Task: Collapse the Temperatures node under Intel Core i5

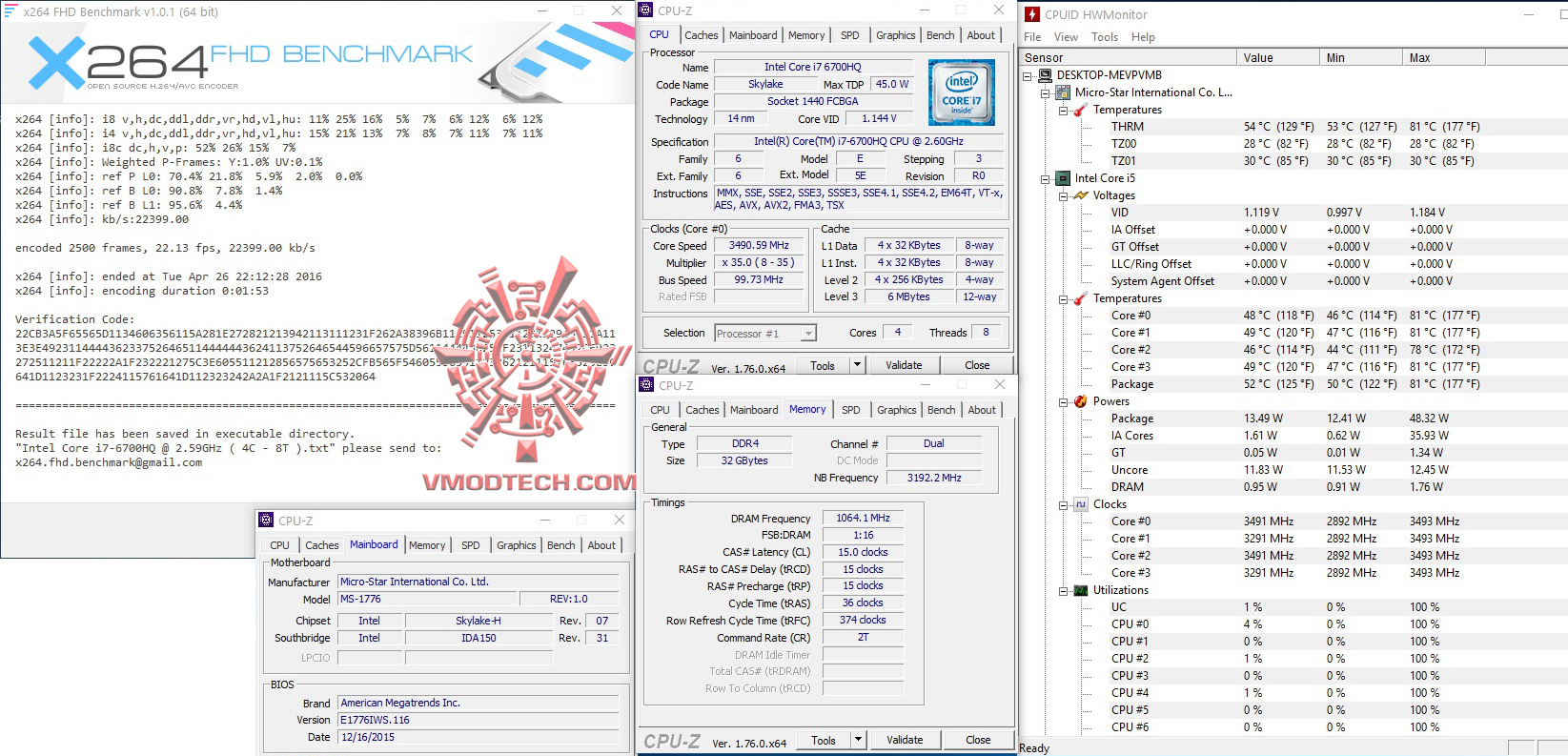Action: (1064, 298)
